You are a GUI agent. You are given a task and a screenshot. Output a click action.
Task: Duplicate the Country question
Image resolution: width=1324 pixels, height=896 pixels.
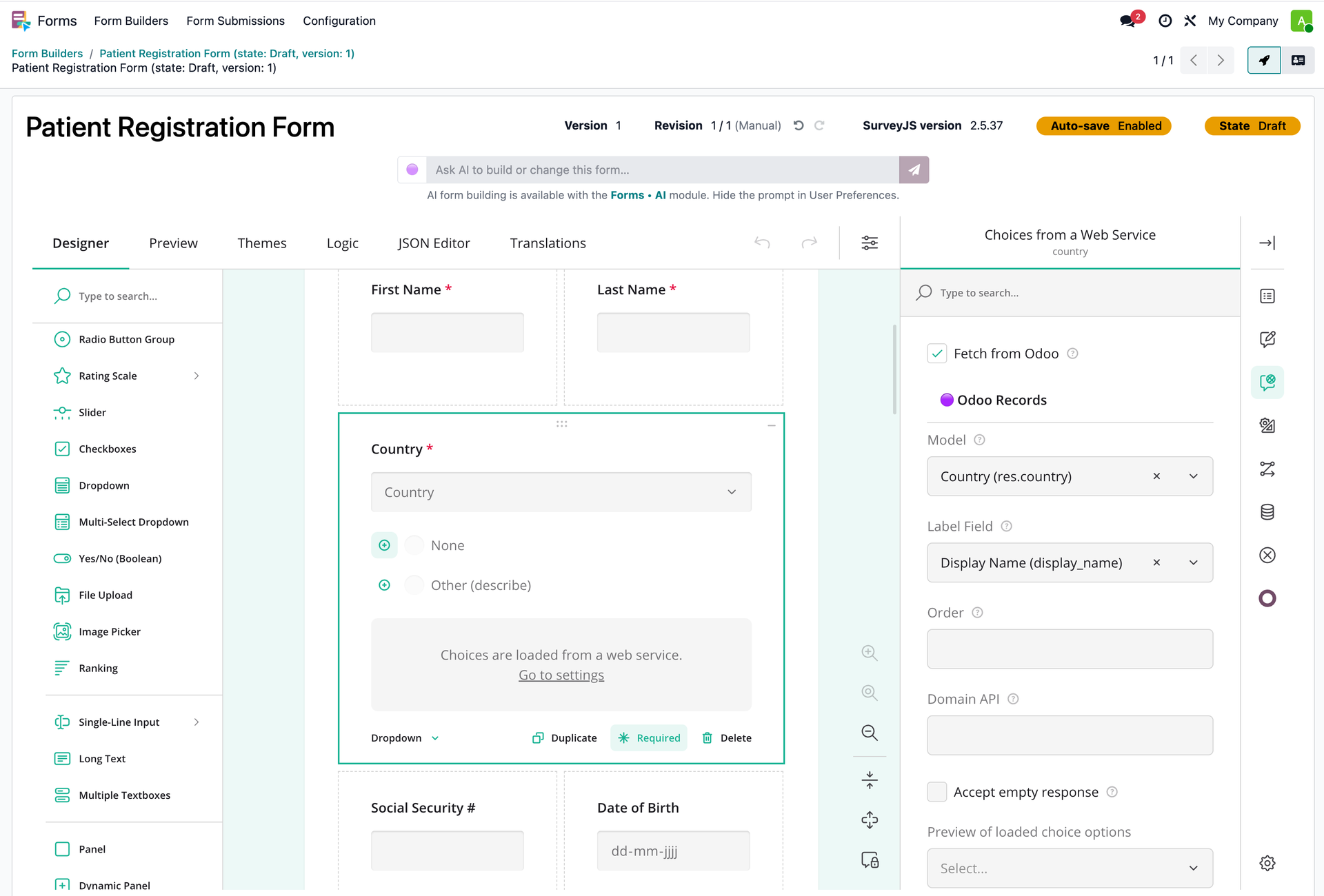pyautogui.click(x=565, y=737)
